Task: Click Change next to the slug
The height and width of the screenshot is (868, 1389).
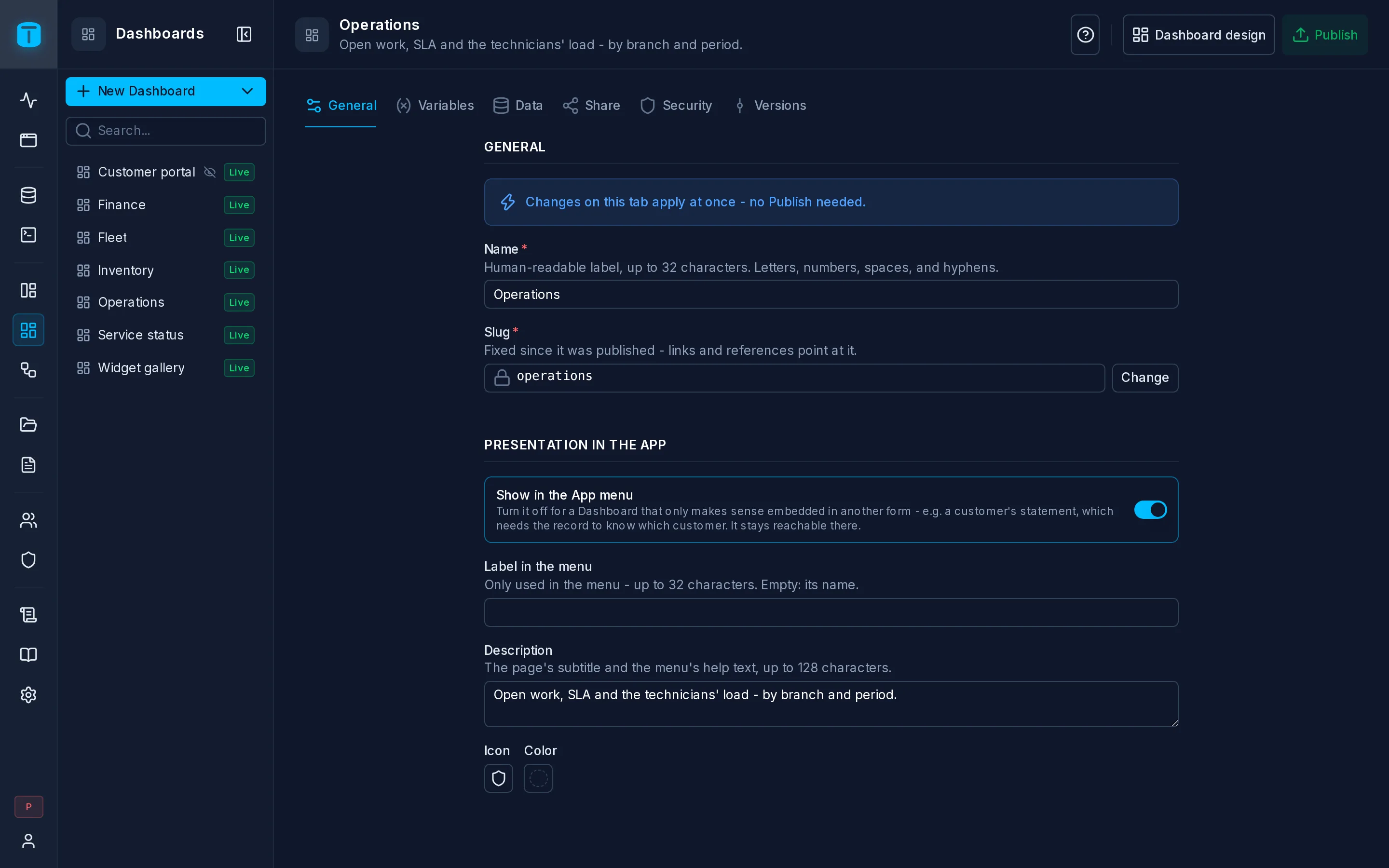Action: [1145, 378]
